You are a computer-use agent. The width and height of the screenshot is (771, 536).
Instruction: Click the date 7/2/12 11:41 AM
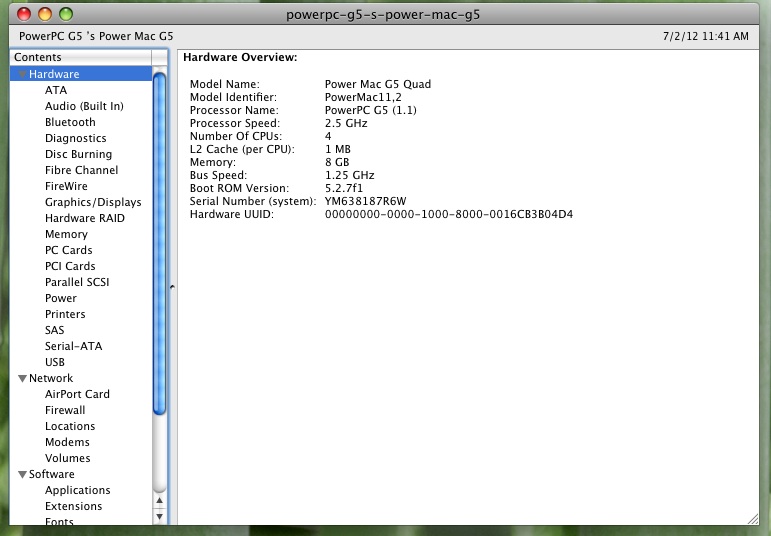(706, 36)
